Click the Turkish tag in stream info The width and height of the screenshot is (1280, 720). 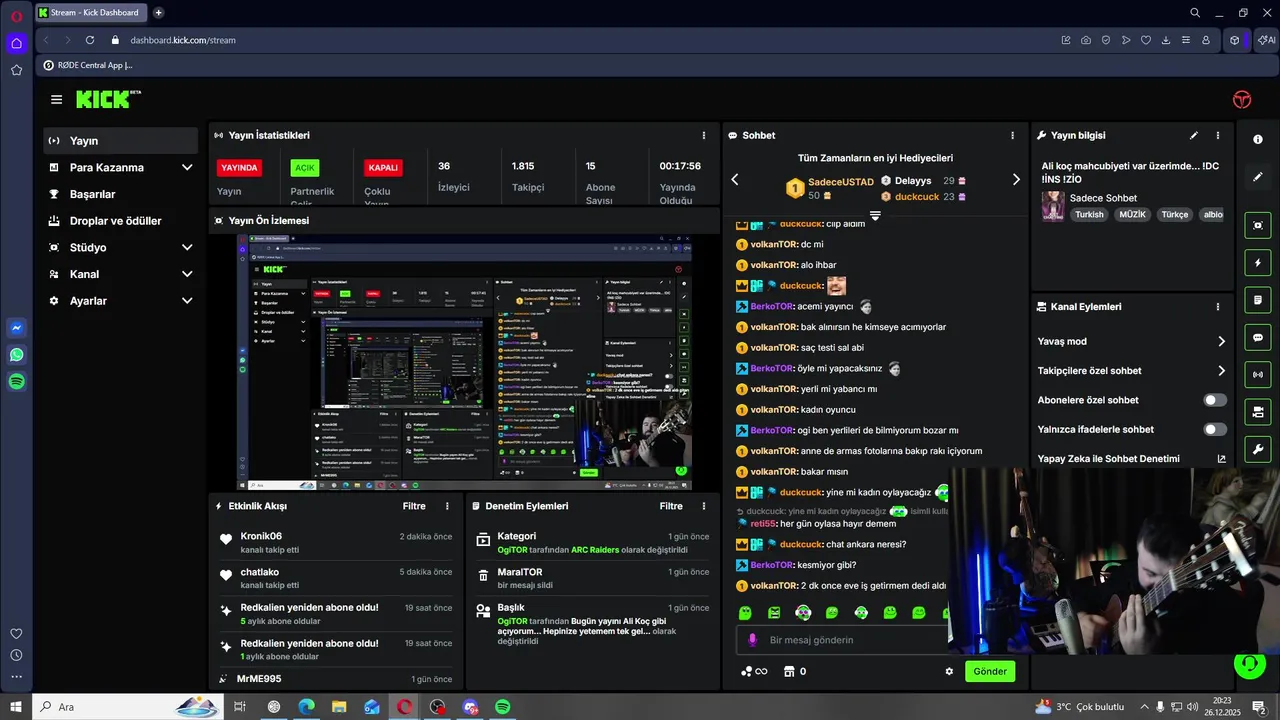(1089, 214)
